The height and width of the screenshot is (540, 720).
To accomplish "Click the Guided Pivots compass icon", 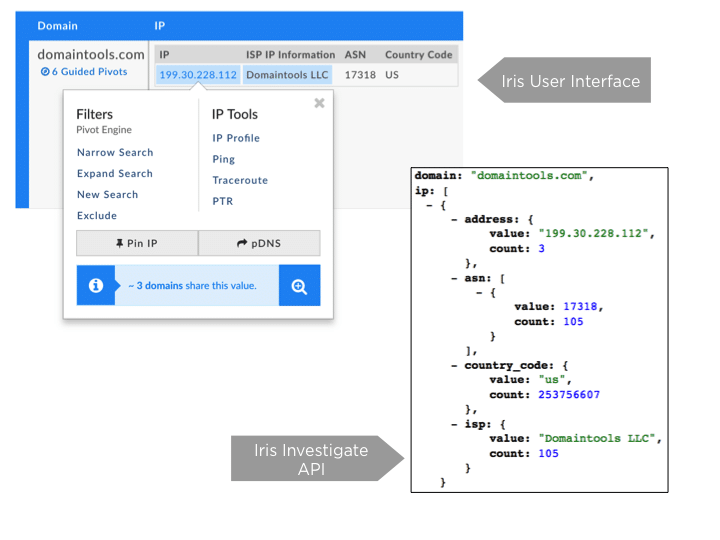I will pos(45,72).
